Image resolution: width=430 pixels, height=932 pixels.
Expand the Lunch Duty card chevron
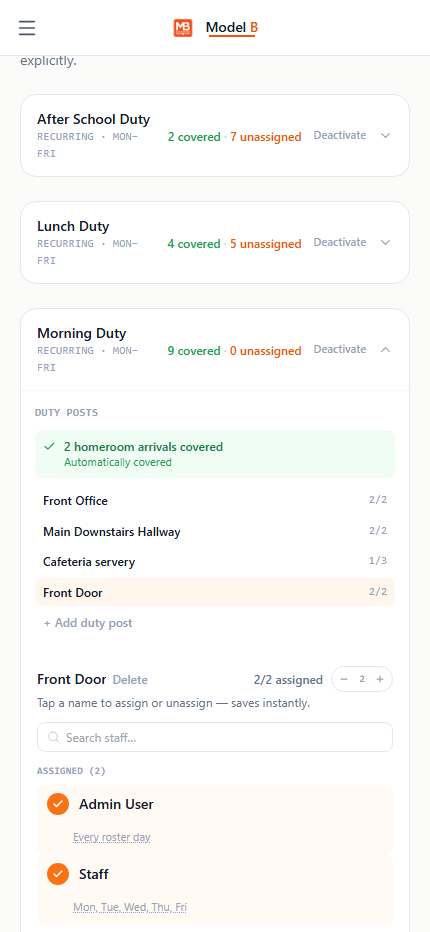click(385, 243)
